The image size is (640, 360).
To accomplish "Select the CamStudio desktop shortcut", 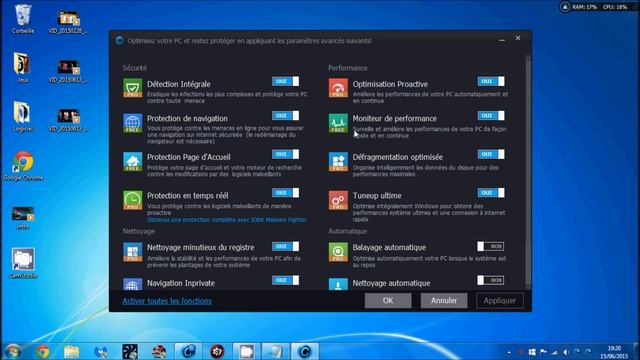I will tap(23, 264).
